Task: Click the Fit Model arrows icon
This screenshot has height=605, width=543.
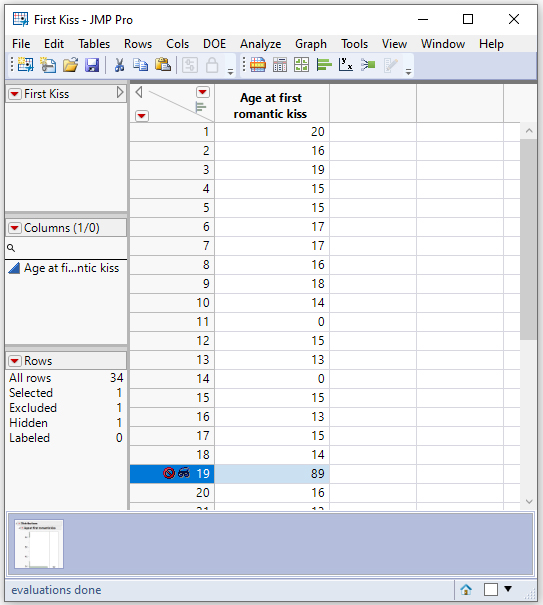Action: click(368, 65)
